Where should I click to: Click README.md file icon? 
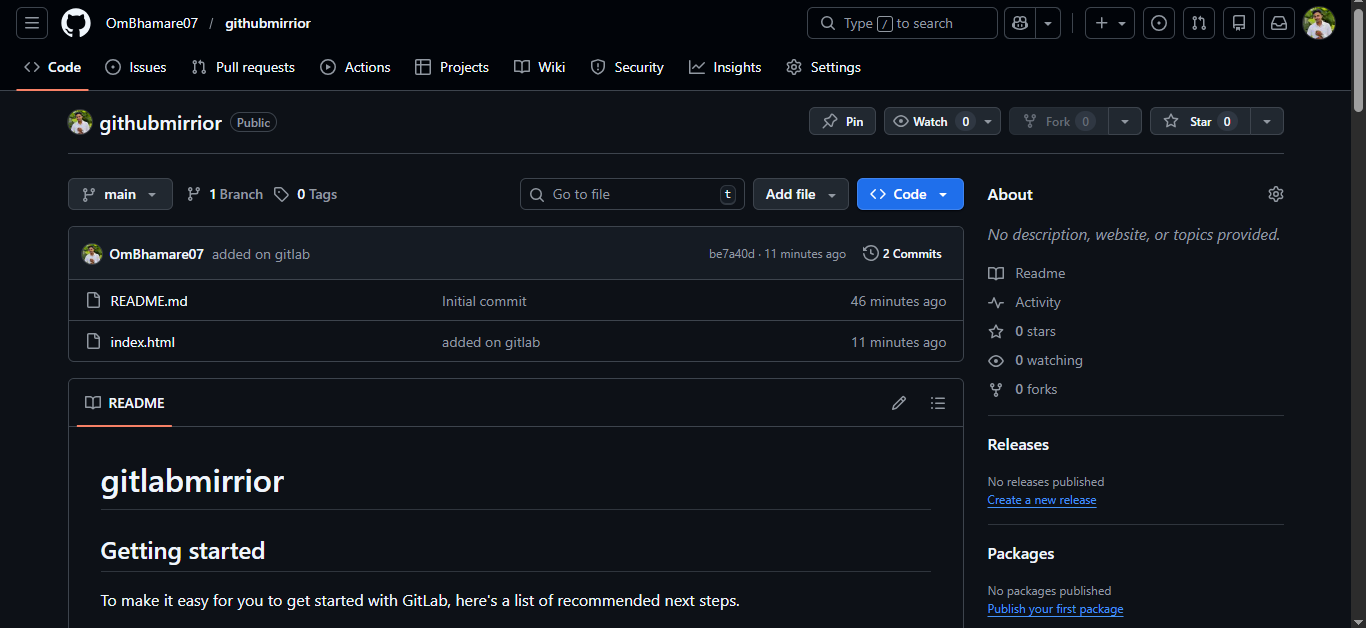tap(94, 301)
